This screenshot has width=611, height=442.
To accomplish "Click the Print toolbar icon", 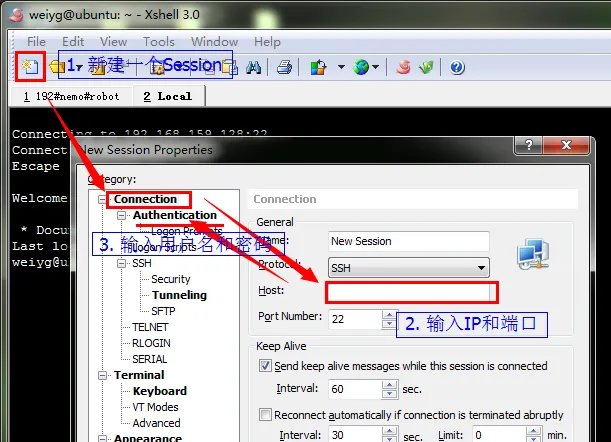I will pyautogui.click(x=284, y=67).
